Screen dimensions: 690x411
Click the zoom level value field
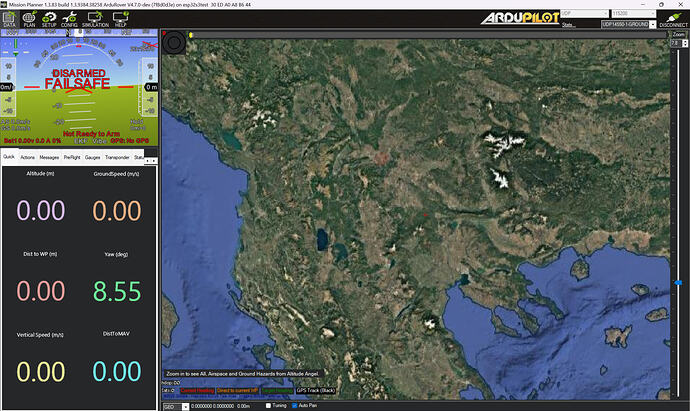point(676,43)
